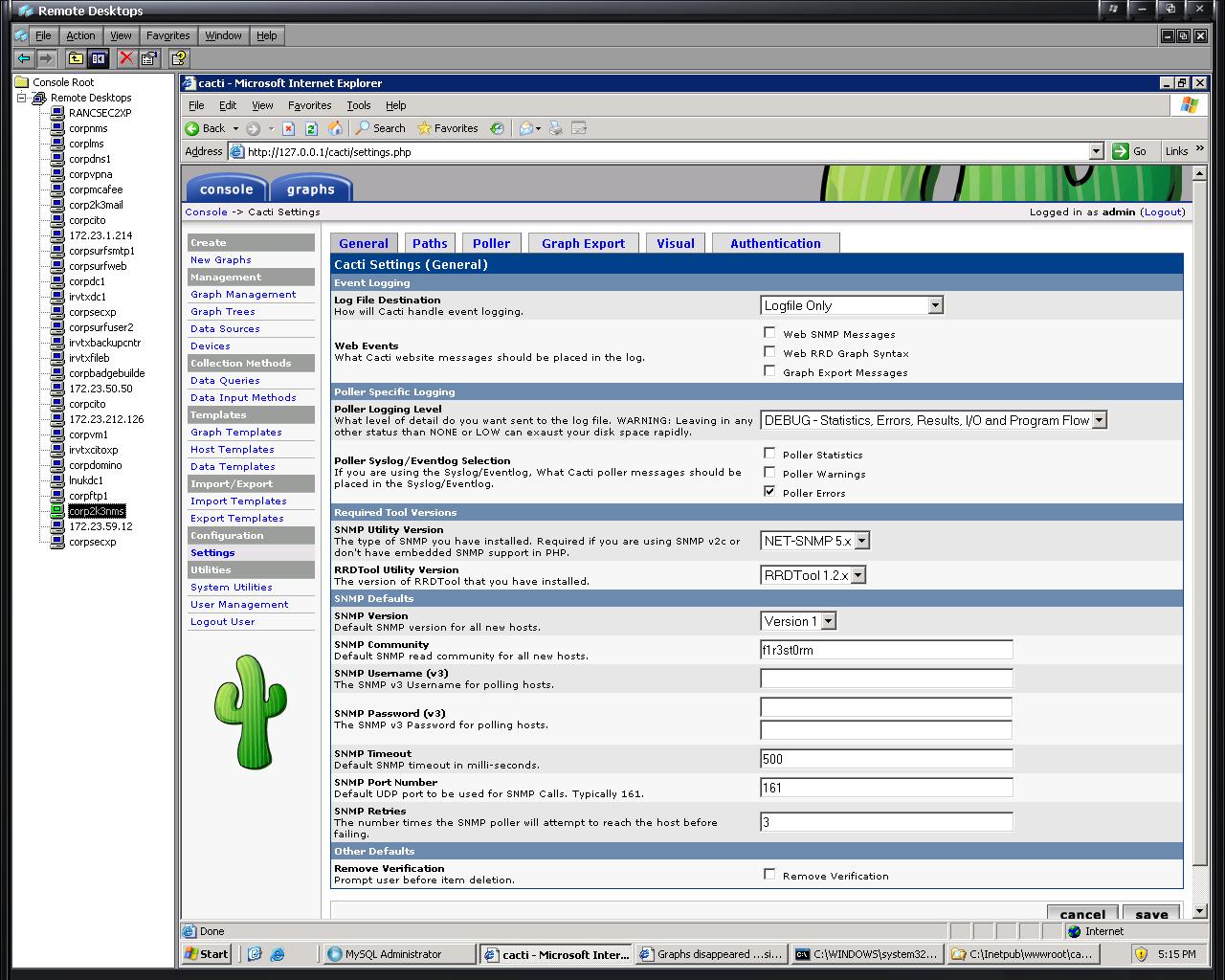1225x980 pixels.
Task: Open the Console Root folder
Action: [x=55, y=82]
